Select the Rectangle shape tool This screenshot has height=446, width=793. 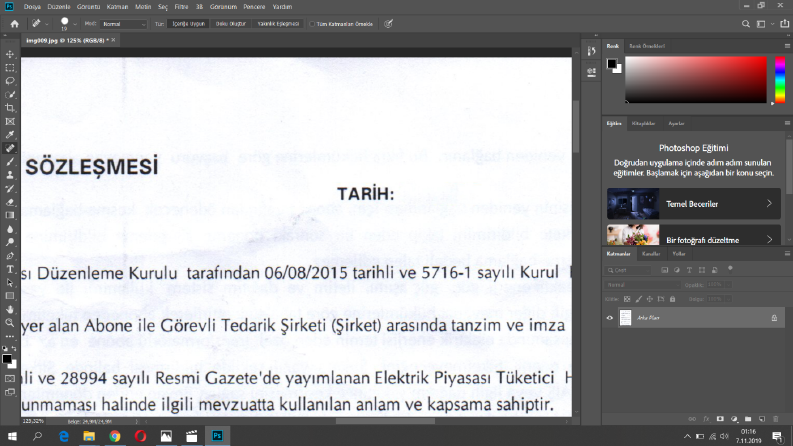click(10, 296)
